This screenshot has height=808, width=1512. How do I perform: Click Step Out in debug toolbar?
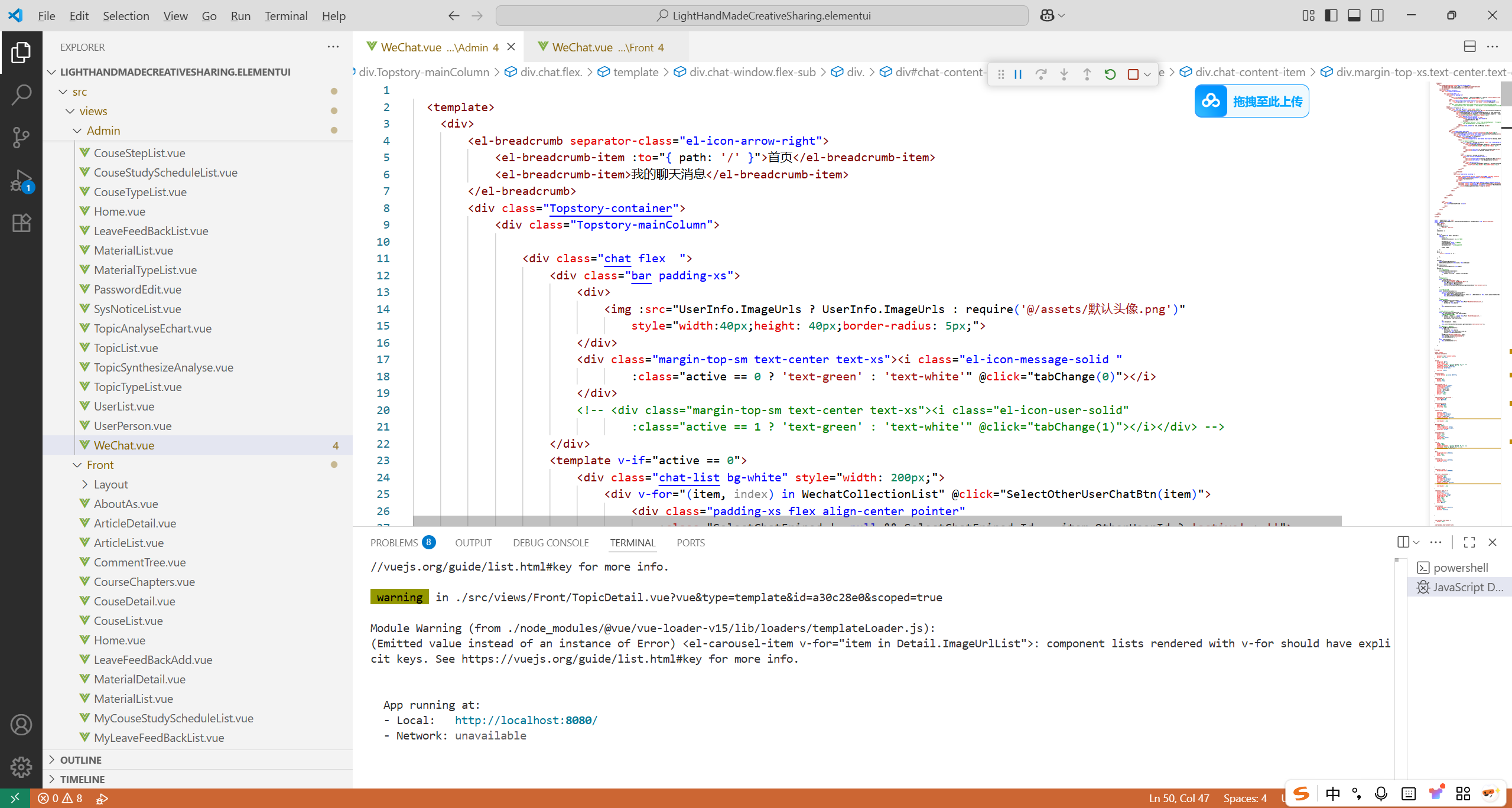coord(1087,74)
